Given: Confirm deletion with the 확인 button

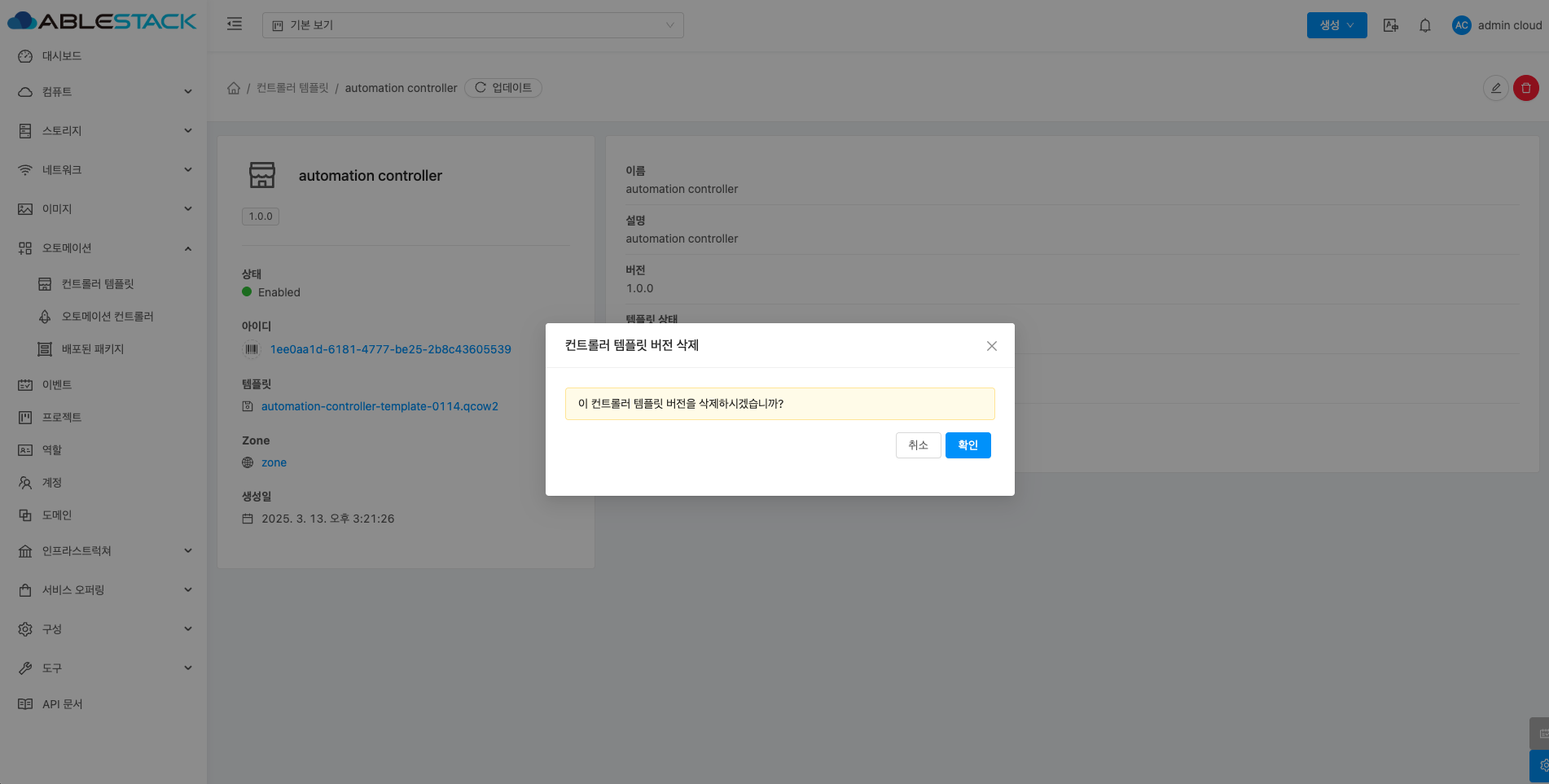Looking at the screenshot, I should [968, 445].
